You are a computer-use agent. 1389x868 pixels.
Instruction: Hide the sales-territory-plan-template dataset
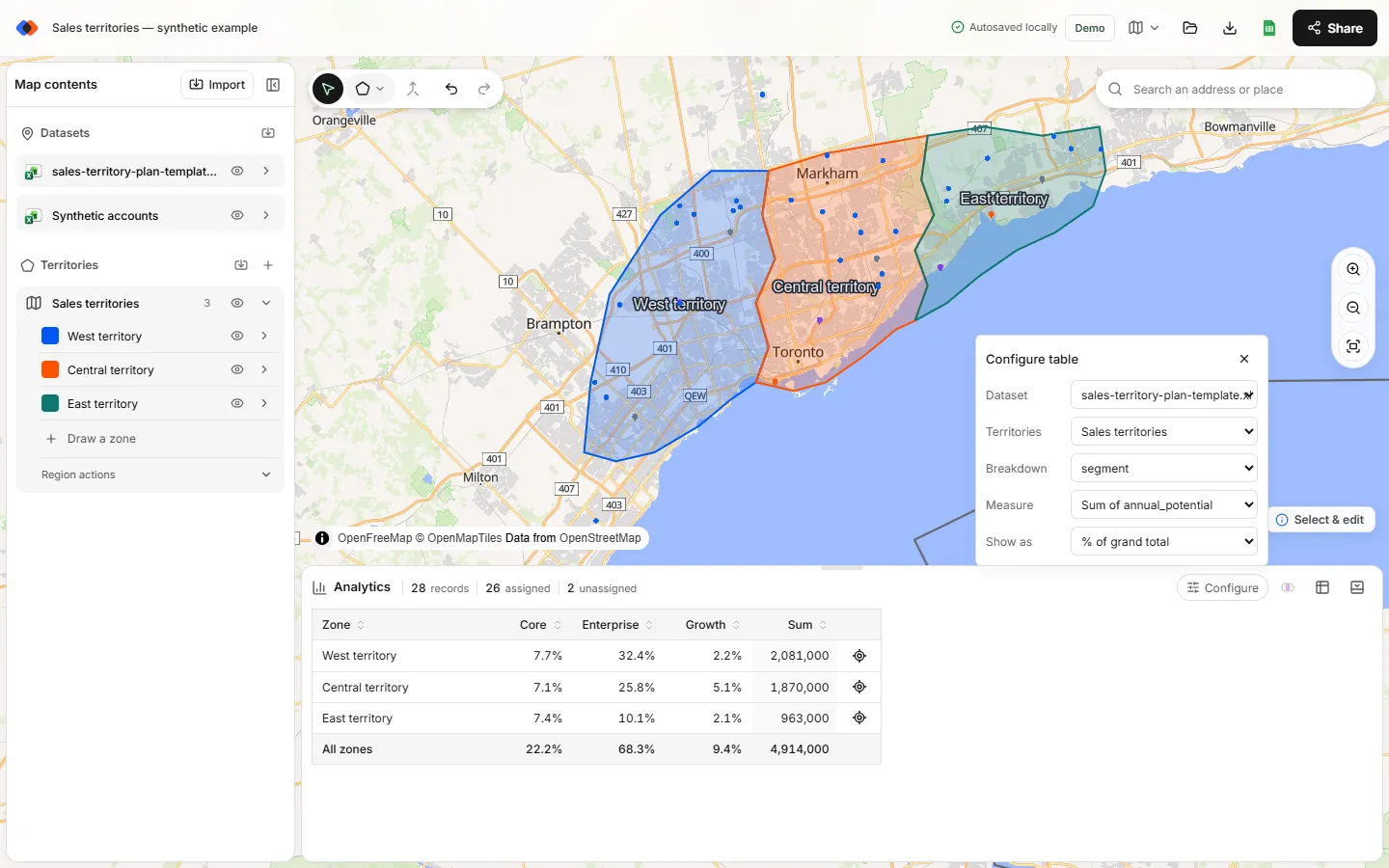[x=237, y=172]
